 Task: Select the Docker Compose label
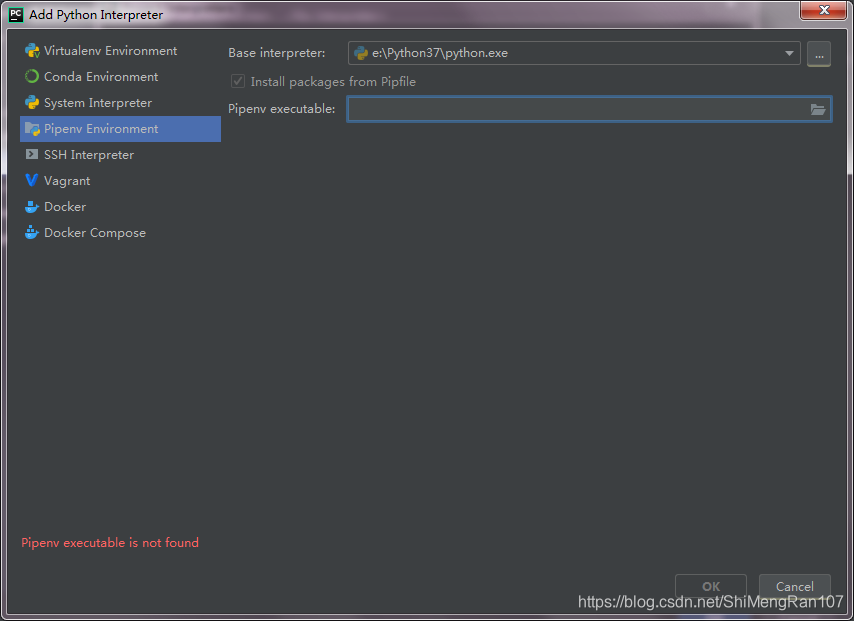(95, 233)
